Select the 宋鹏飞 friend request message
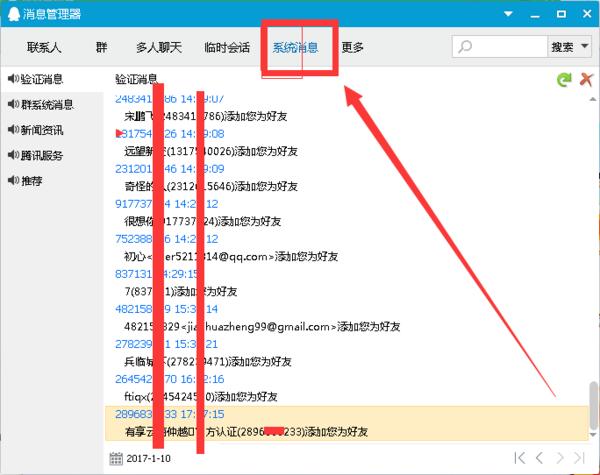 coord(205,116)
